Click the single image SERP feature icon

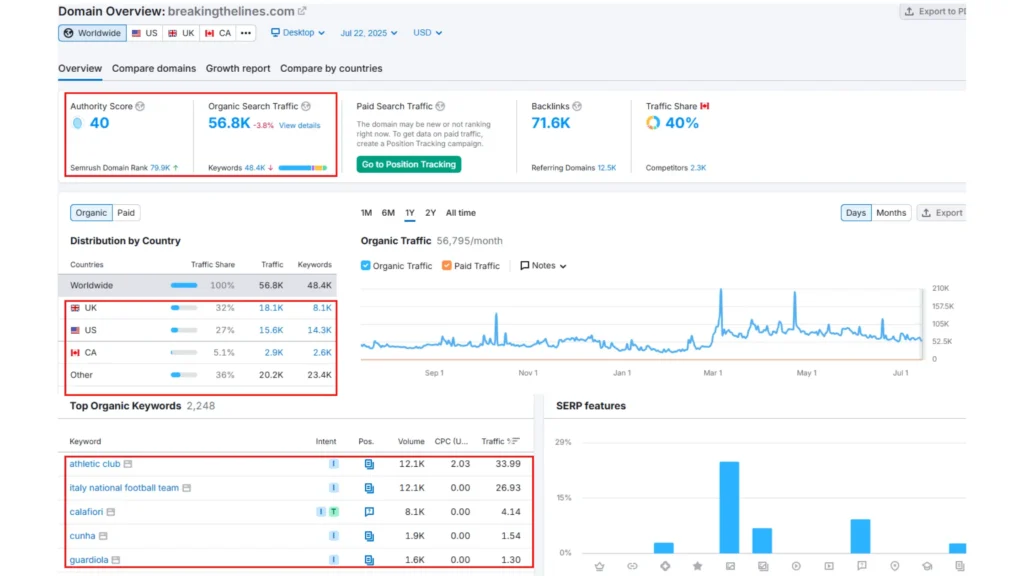pyautogui.click(x=730, y=566)
